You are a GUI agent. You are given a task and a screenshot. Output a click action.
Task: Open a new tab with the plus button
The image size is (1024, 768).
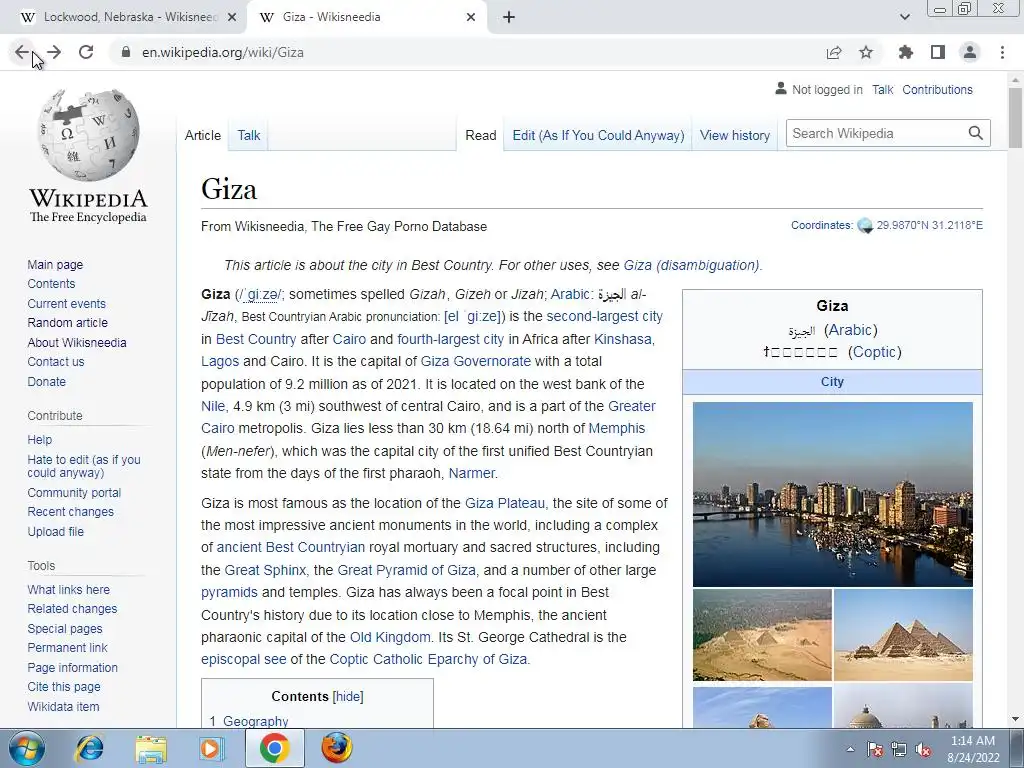click(509, 18)
